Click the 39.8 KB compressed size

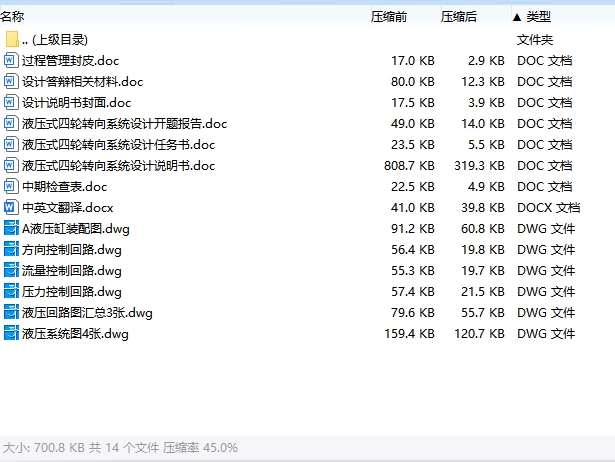(483, 207)
